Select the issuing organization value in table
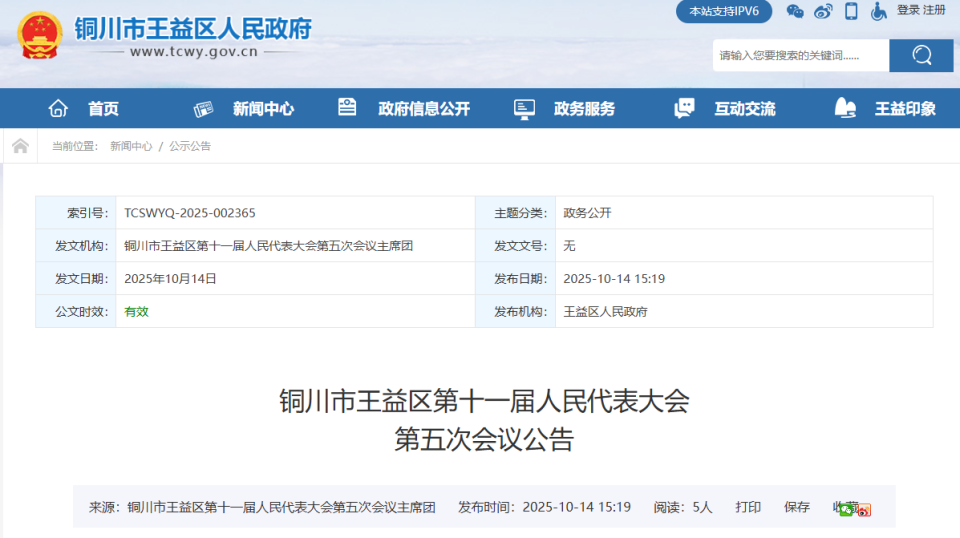 pyautogui.click(x=268, y=246)
